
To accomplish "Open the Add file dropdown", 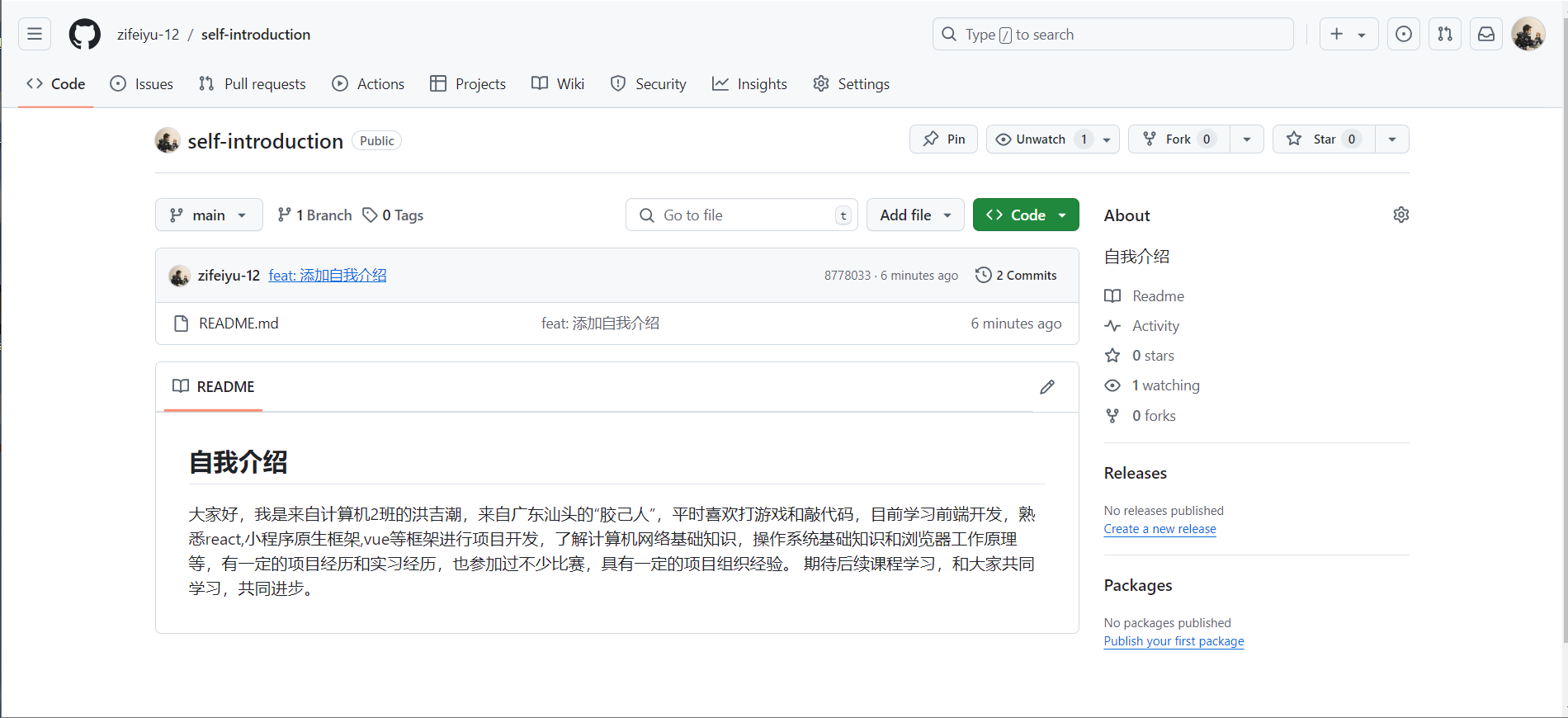I will [x=915, y=215].
